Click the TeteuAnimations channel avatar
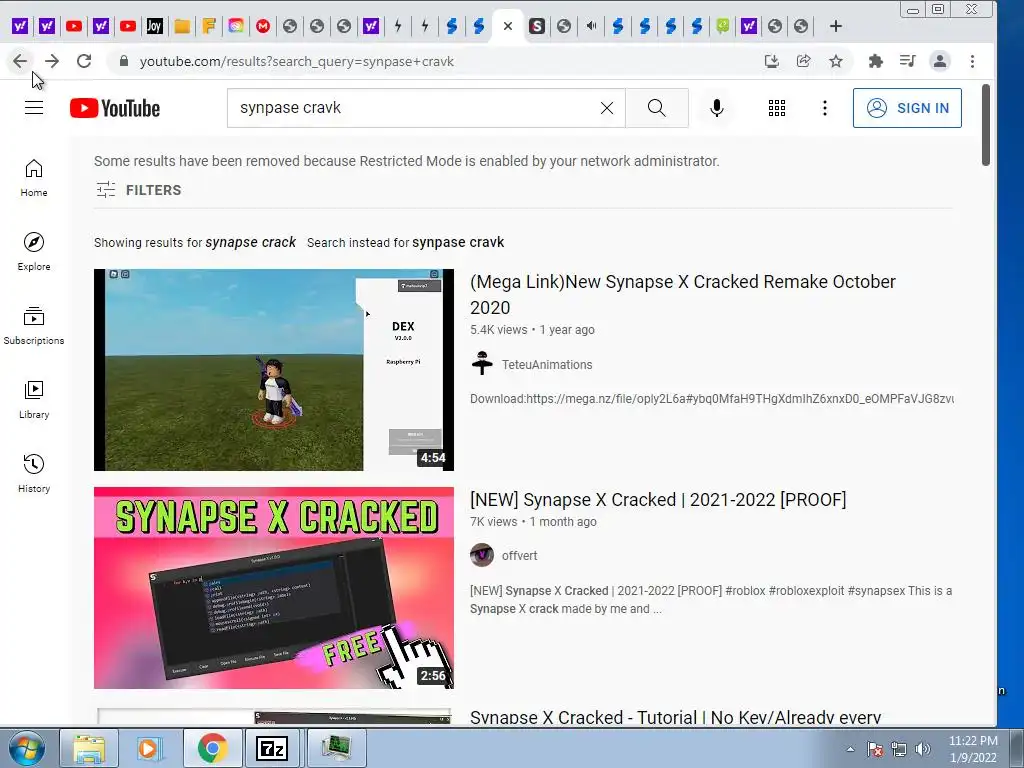The image size is (1024, 768). (482, 364)
